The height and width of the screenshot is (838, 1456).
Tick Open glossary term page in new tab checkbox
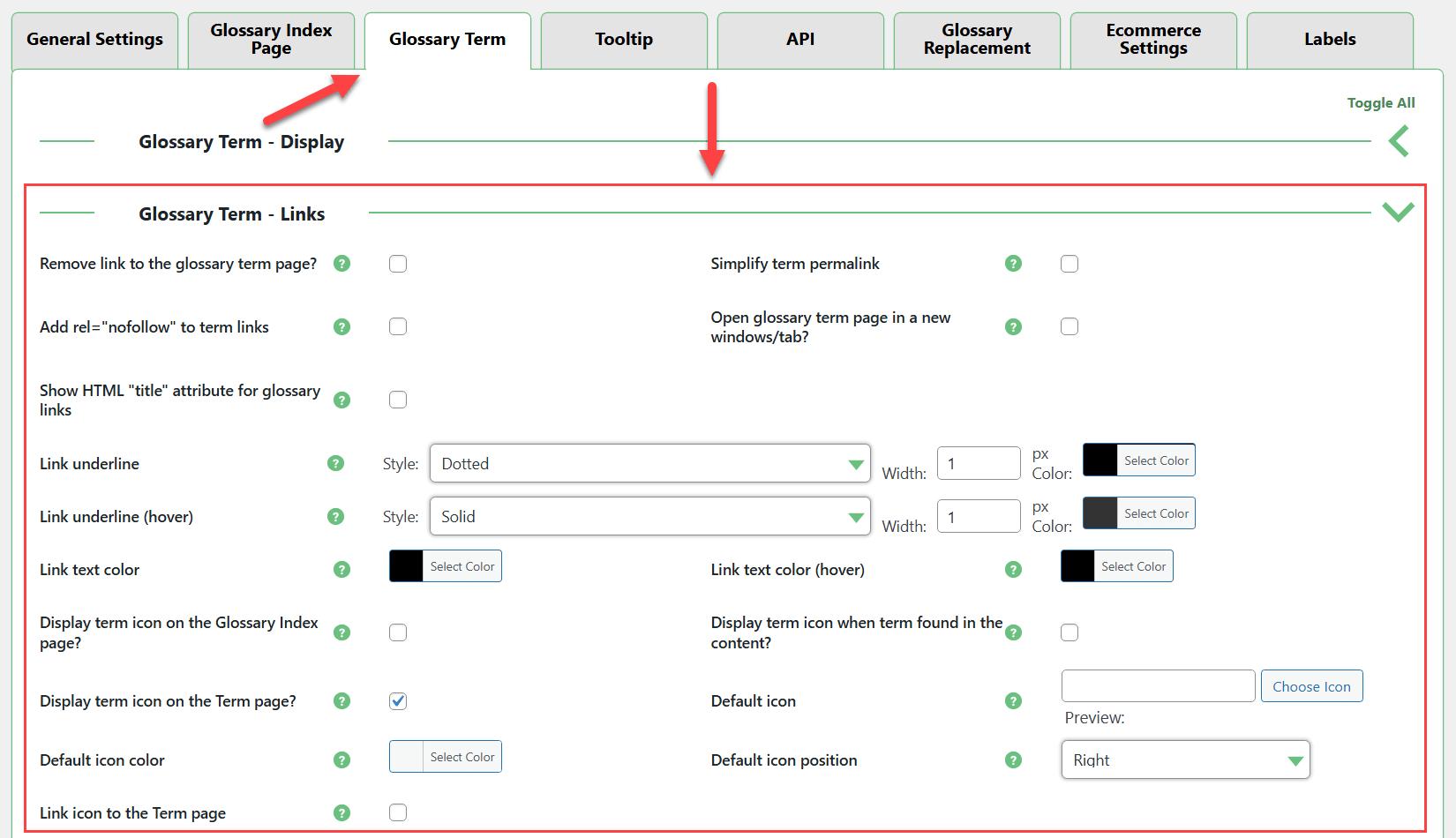pyautogui.click(x=1069, y=327)
